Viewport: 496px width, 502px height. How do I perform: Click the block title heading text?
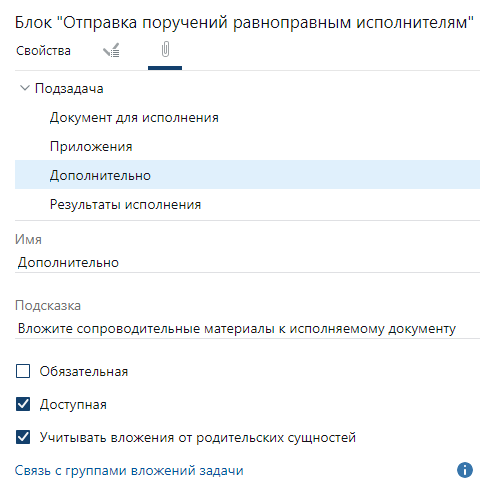244,23
